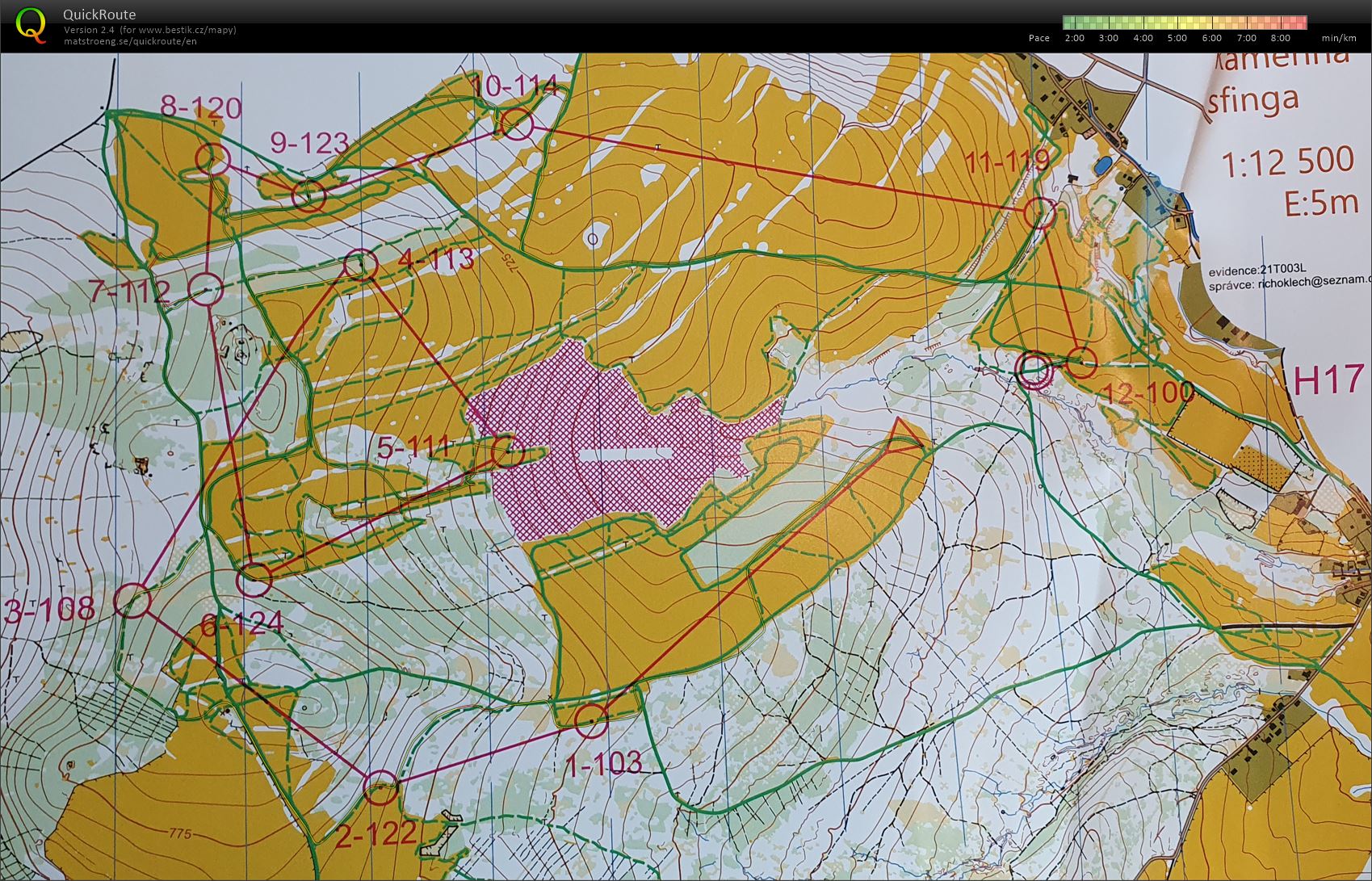Click the 6:00 pace value

pyautogui.click(x=1211, y=38)
